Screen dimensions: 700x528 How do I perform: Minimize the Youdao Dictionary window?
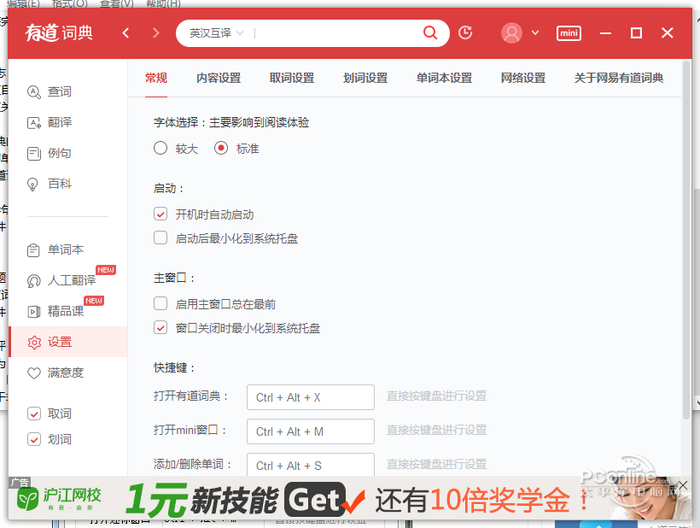tap(605, 33)
